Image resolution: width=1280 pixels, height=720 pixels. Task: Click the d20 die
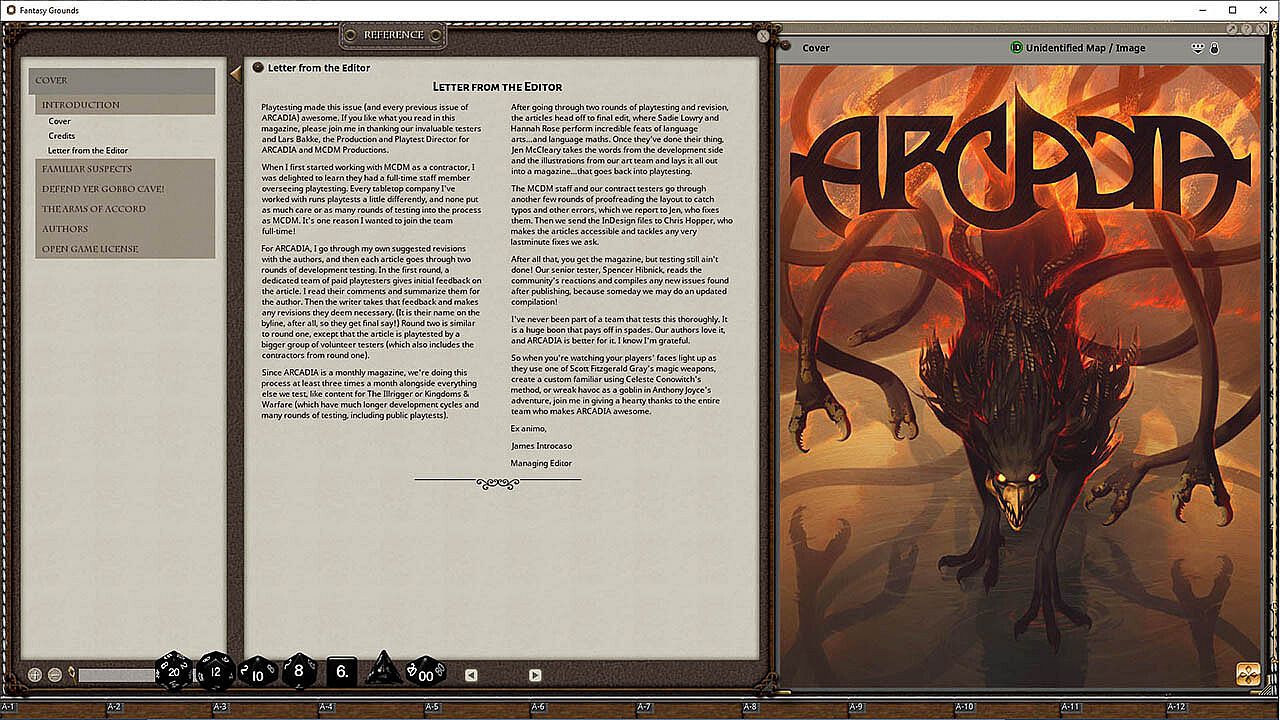click(173, 670)
